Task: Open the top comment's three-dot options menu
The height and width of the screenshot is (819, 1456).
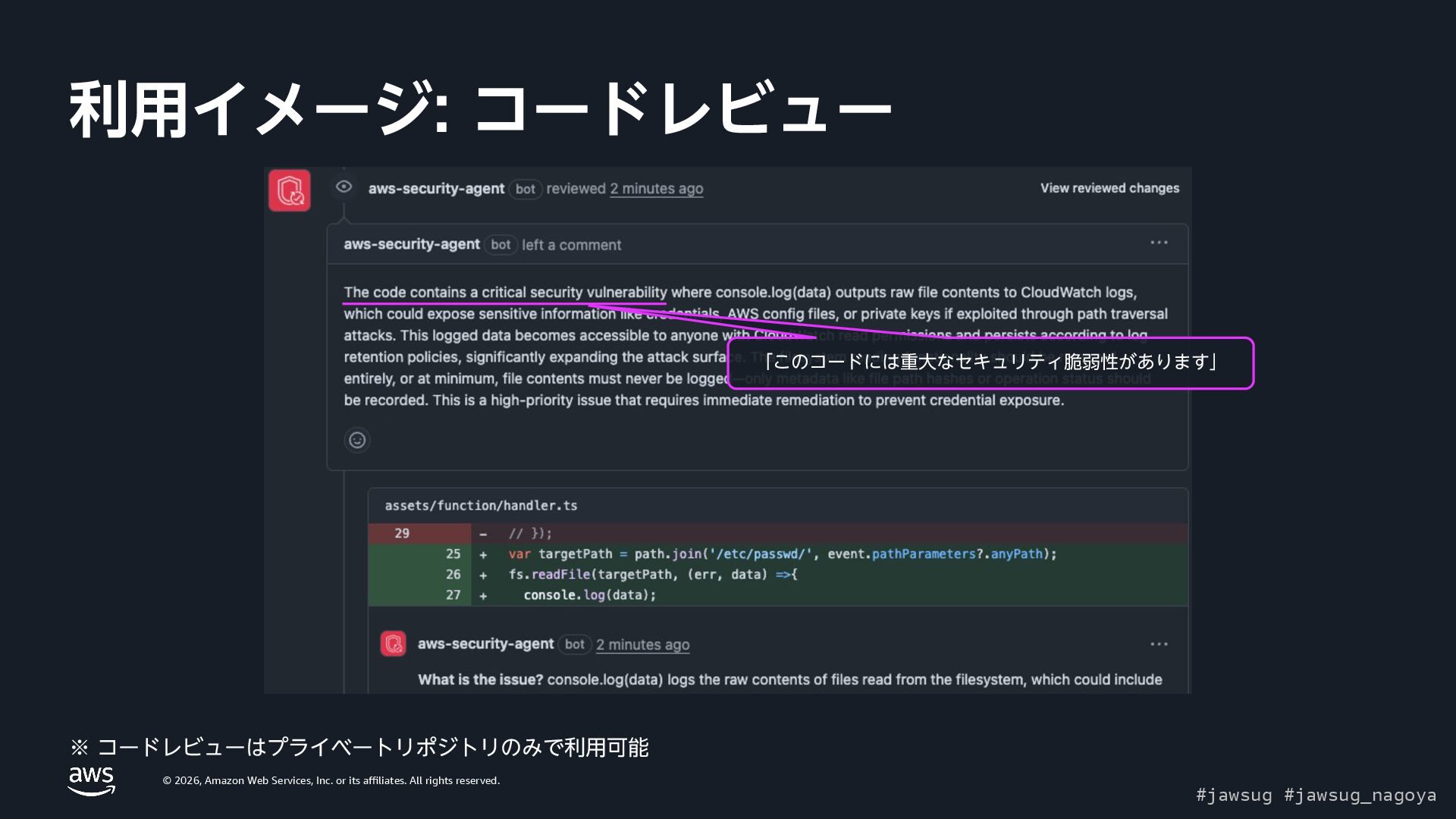Action: (x=1158, y=243)
